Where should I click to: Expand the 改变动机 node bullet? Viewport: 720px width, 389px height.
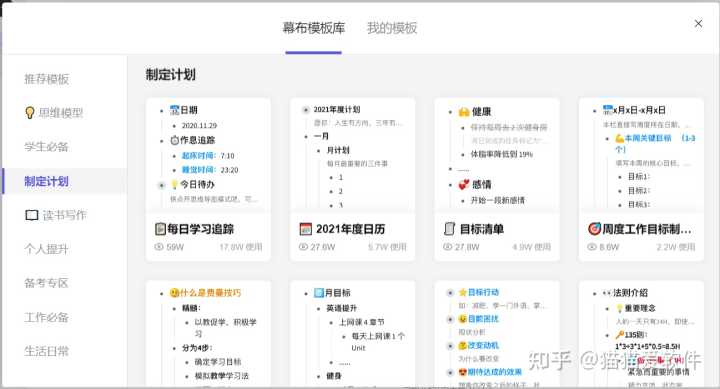[450, 346]
